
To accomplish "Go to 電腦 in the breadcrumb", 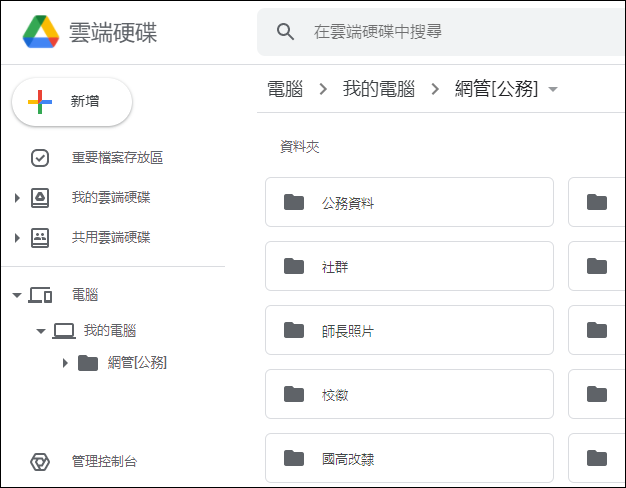I will point(285,89).
